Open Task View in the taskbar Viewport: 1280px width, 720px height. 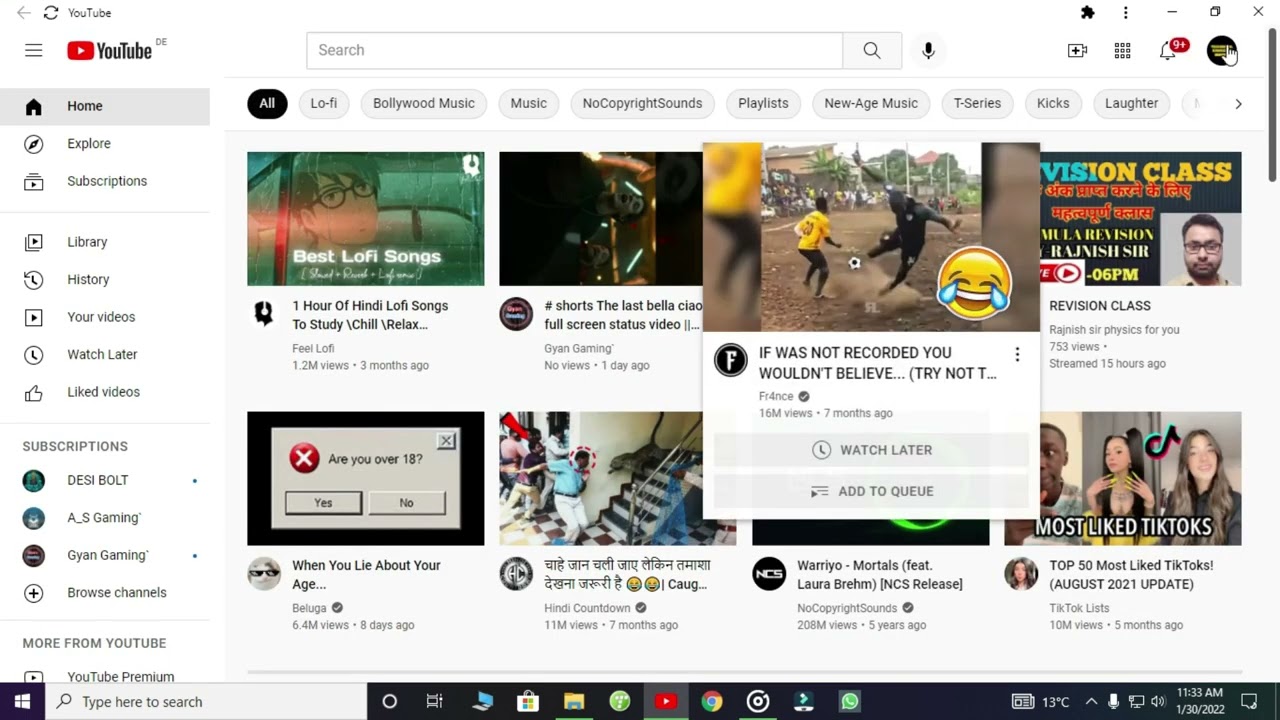tap(434, 702)
